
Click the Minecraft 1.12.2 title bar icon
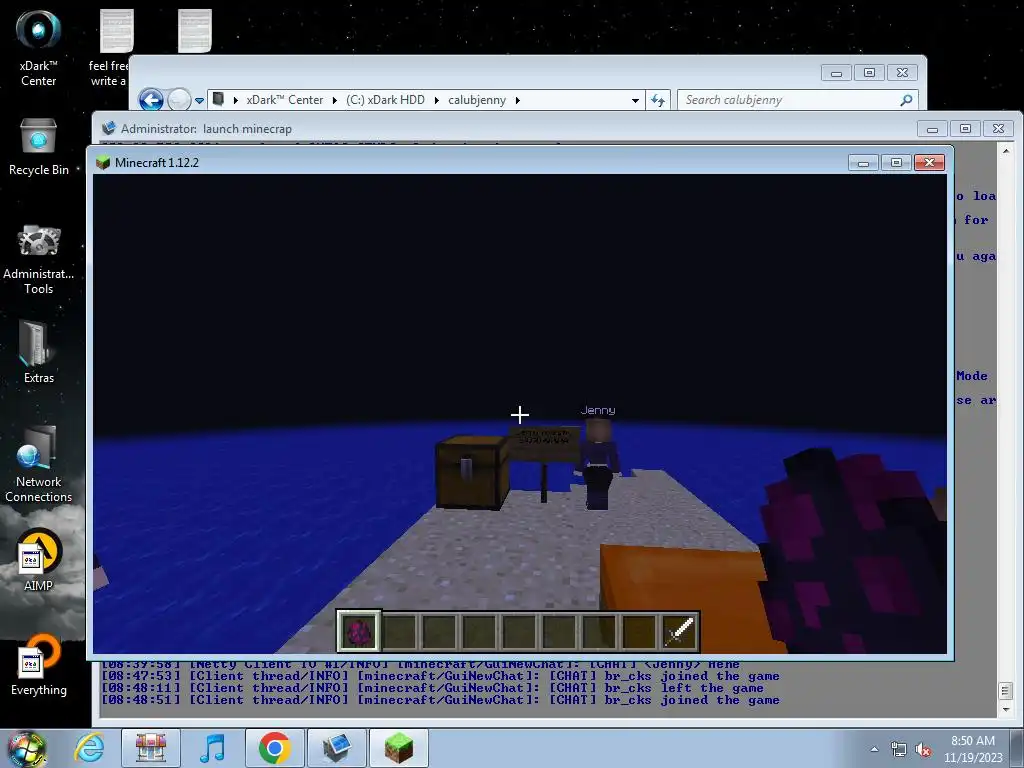tap(103, 163)
